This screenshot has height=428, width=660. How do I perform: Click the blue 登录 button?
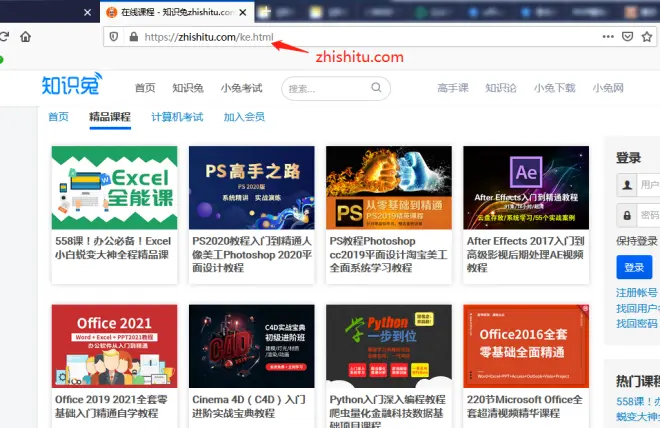click(x=634, y=267)
